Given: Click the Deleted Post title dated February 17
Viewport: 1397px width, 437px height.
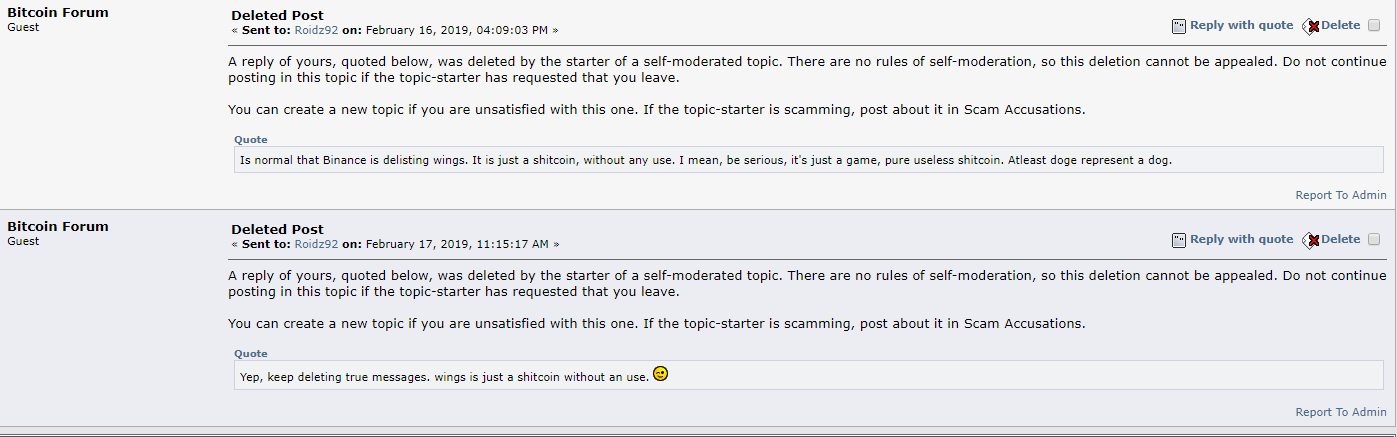Looking at the screenshot, I should 277,229.
